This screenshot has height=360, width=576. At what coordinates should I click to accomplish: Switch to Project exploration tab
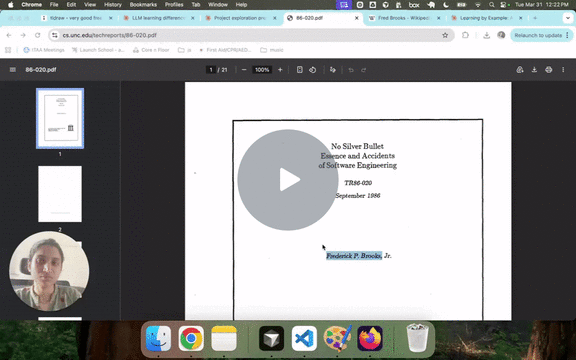[x=240, y=18]
